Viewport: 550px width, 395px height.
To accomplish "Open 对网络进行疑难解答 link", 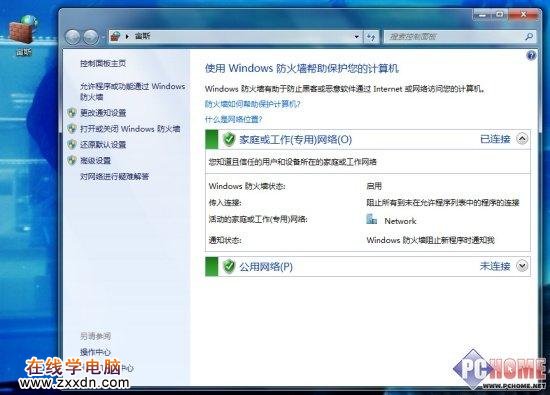I will (x=114, y=176).
